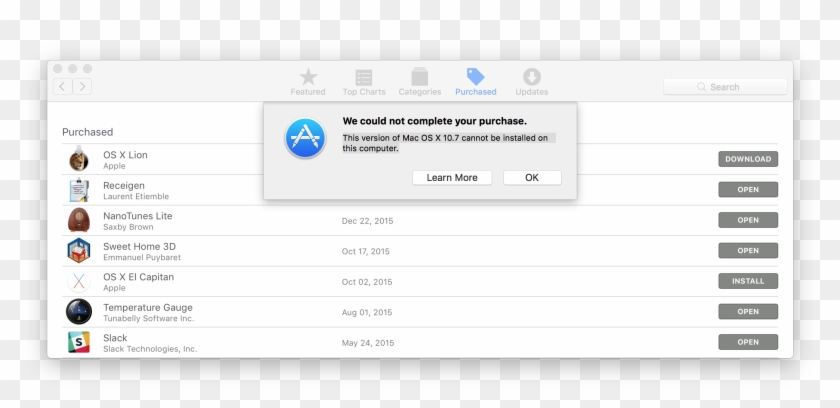Screen dimensions: 840x408
Task: Click the Search field
Action: click(x=725, y=87)
